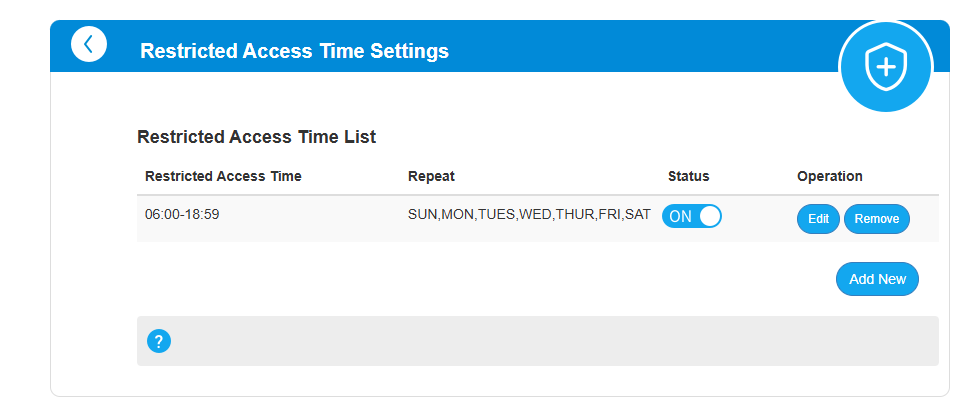Screen dimensions: 978x412
Task: Click the shield plus icon
Action: (x=884, y=66)
